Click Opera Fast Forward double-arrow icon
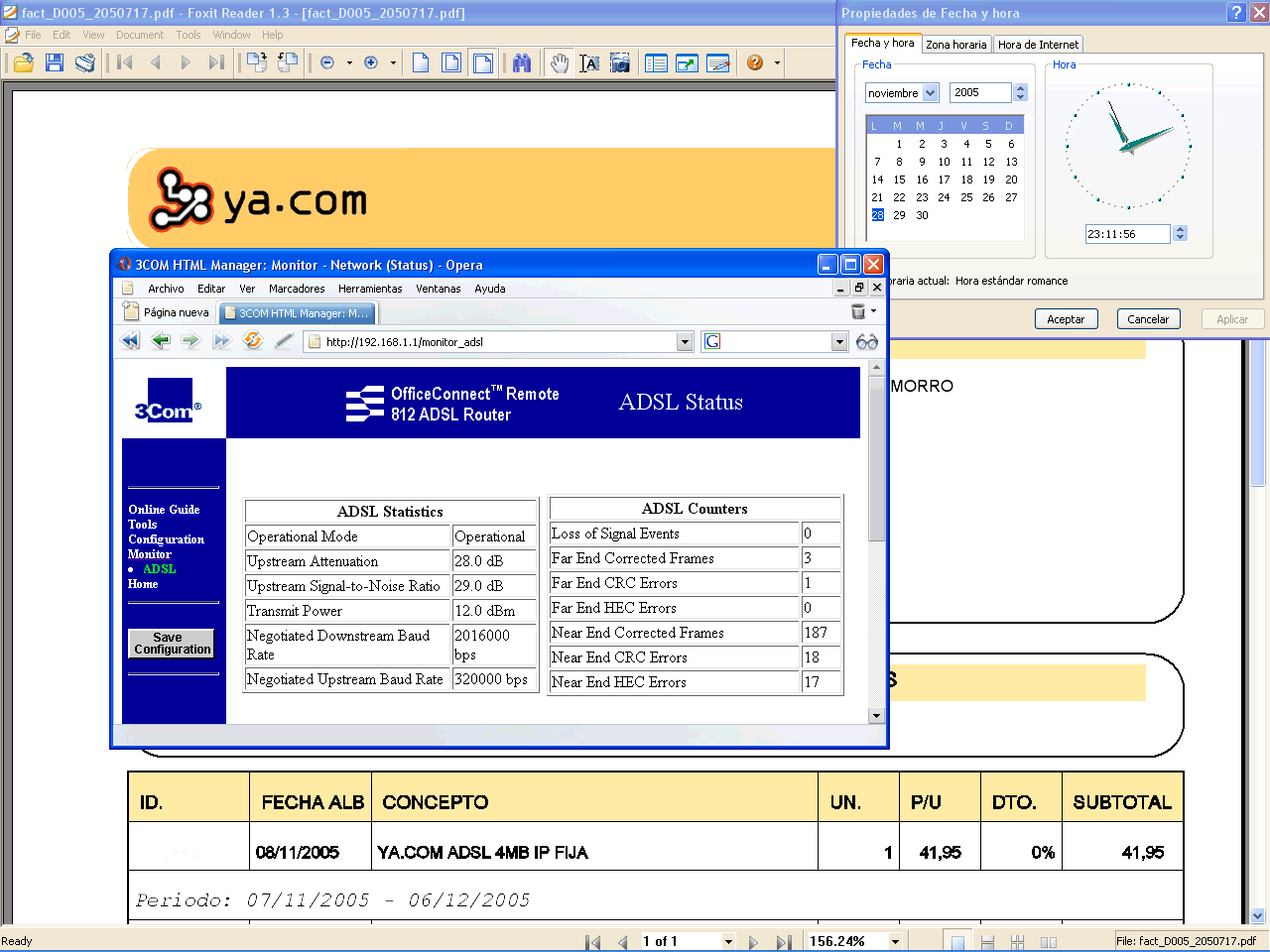The height and width of the screenshot is (952, 1270). click(x=222, y=341)
